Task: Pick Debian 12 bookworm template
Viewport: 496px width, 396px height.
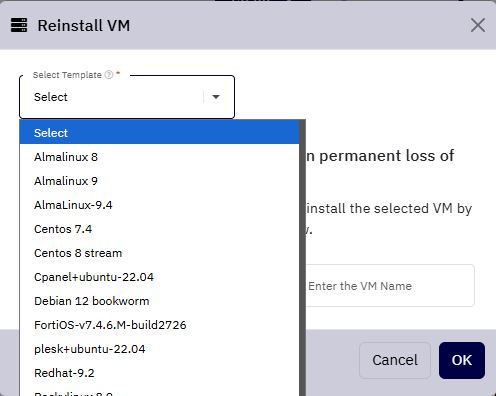Action: tap(159, 301)
